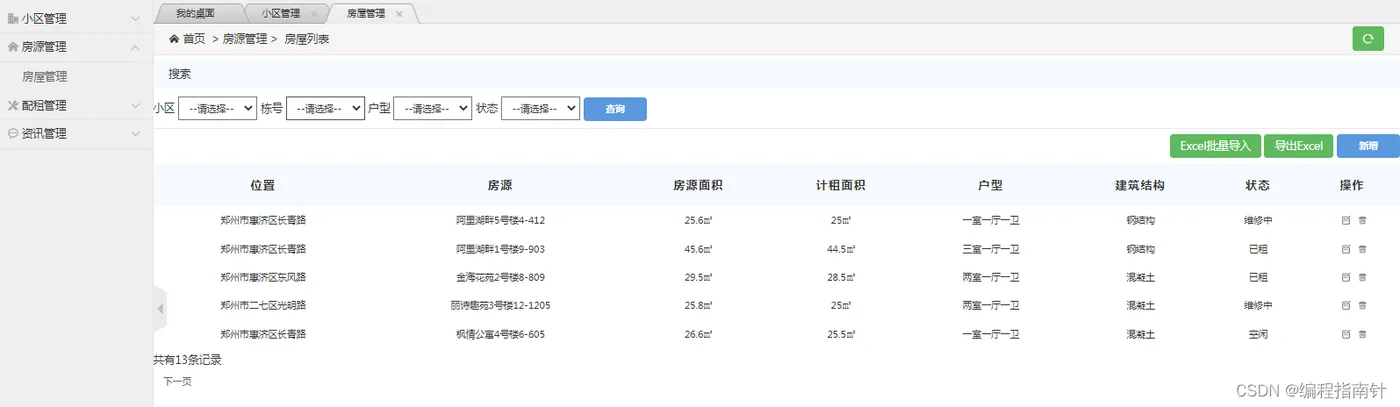The image size is (1400, 407).
Task: Click the 房源管理 breadcrumb link
Action: click(245, 39)
